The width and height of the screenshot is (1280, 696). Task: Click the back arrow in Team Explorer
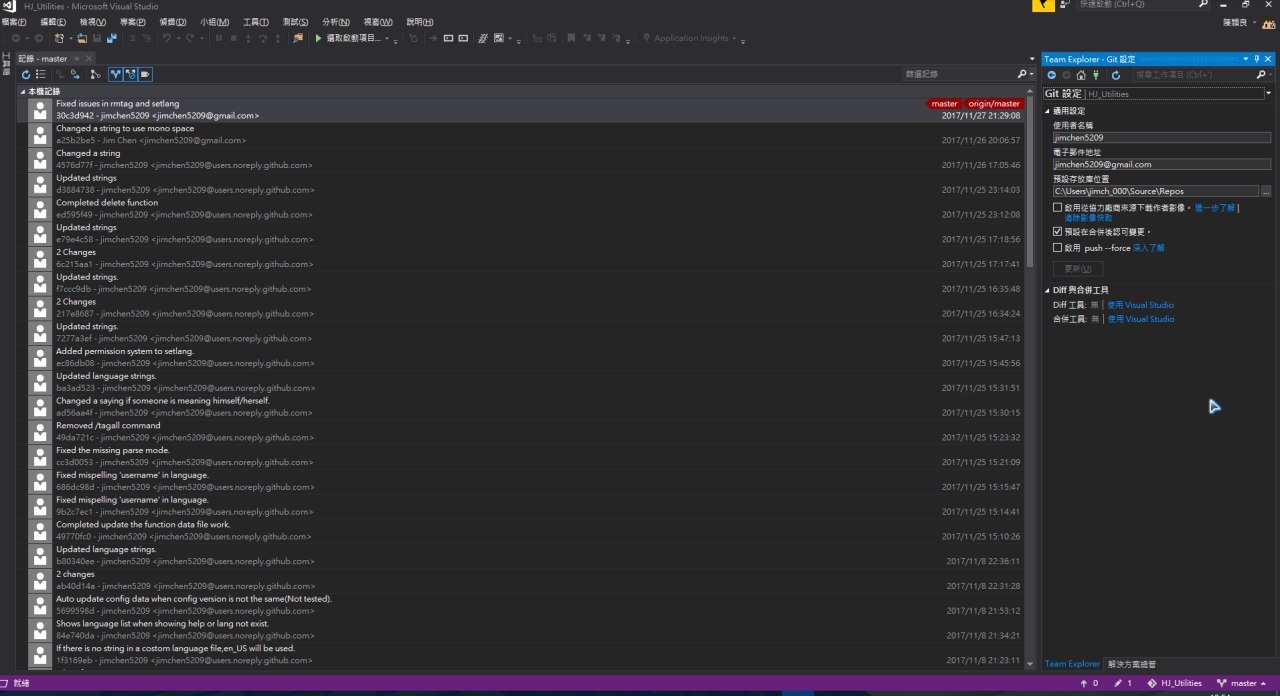point(1052,75)
